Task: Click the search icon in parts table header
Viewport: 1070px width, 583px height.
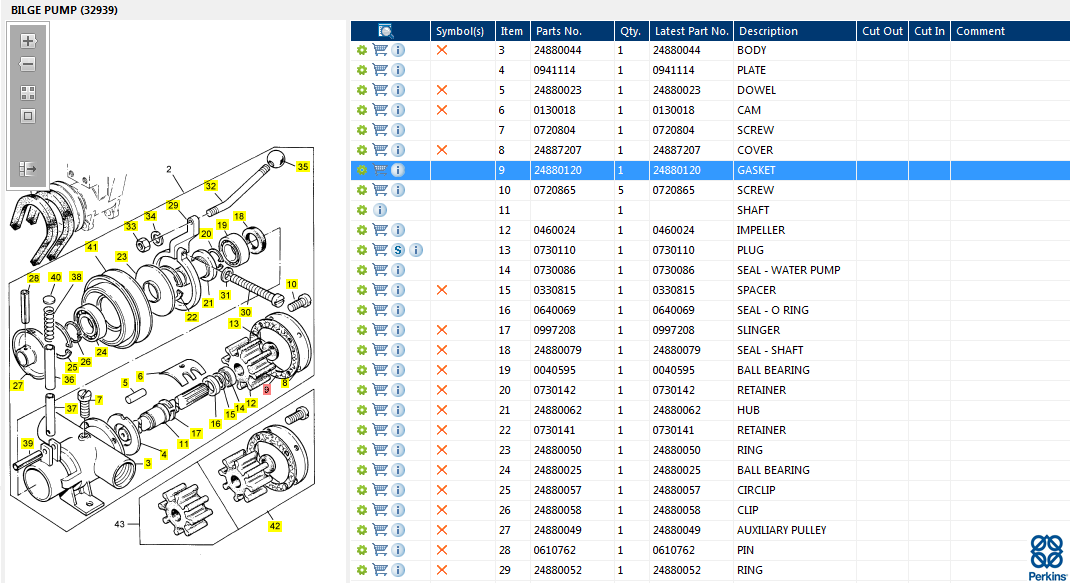Action: pyautogui.click(x=387, y=31)
